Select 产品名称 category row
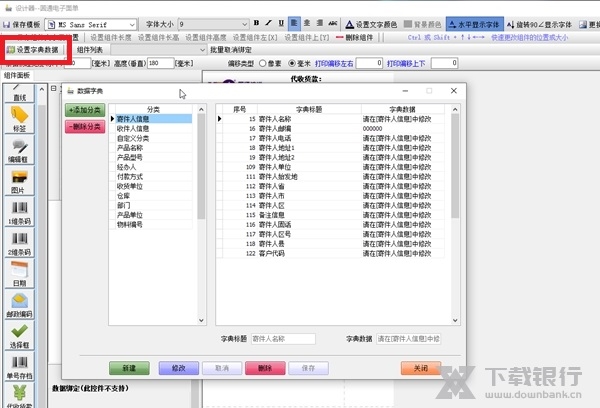Screen dimensions: 600x408 point(154,148)
